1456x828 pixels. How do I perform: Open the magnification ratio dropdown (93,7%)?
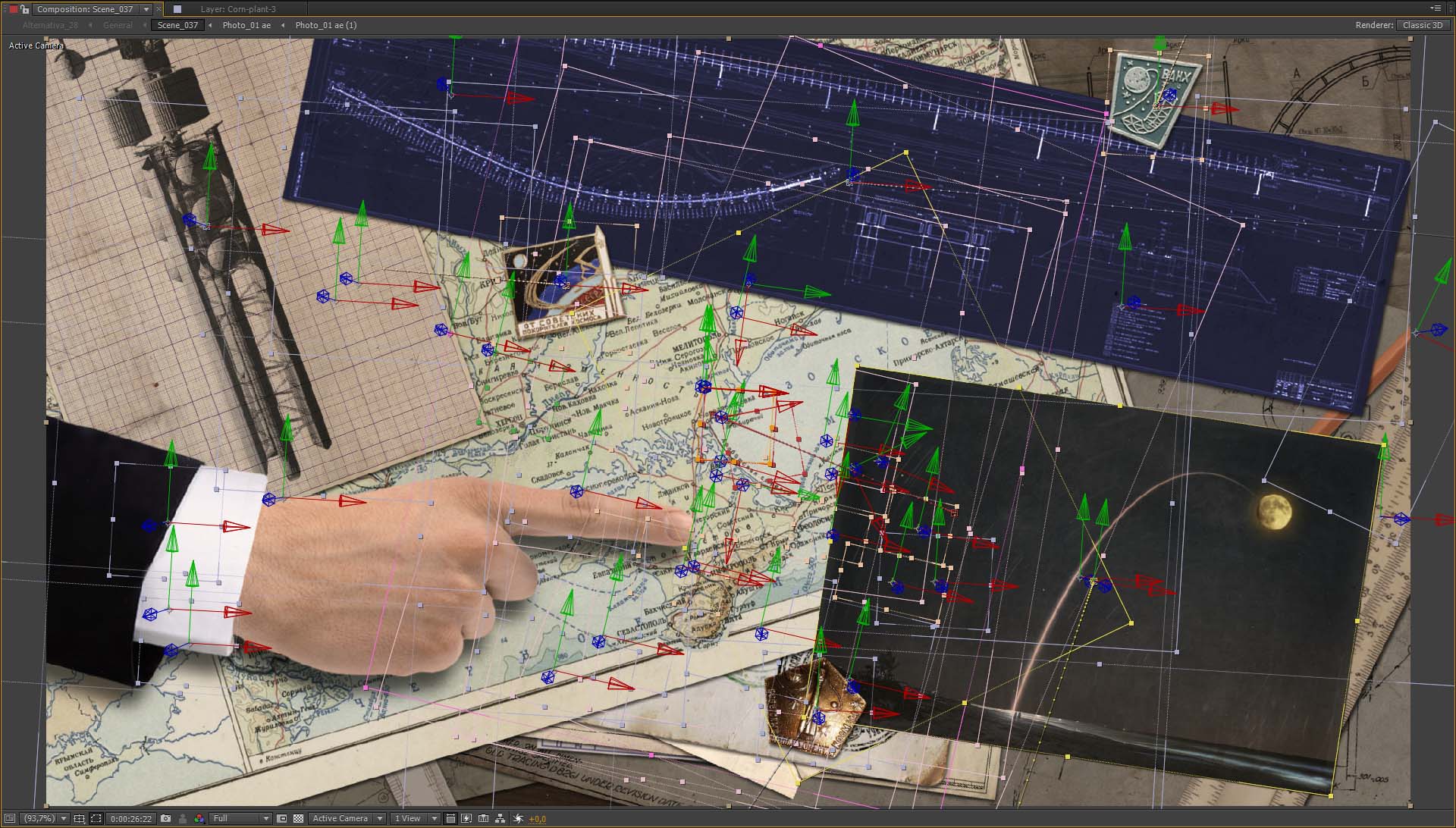pyautogui.click(x=45, y=818)
